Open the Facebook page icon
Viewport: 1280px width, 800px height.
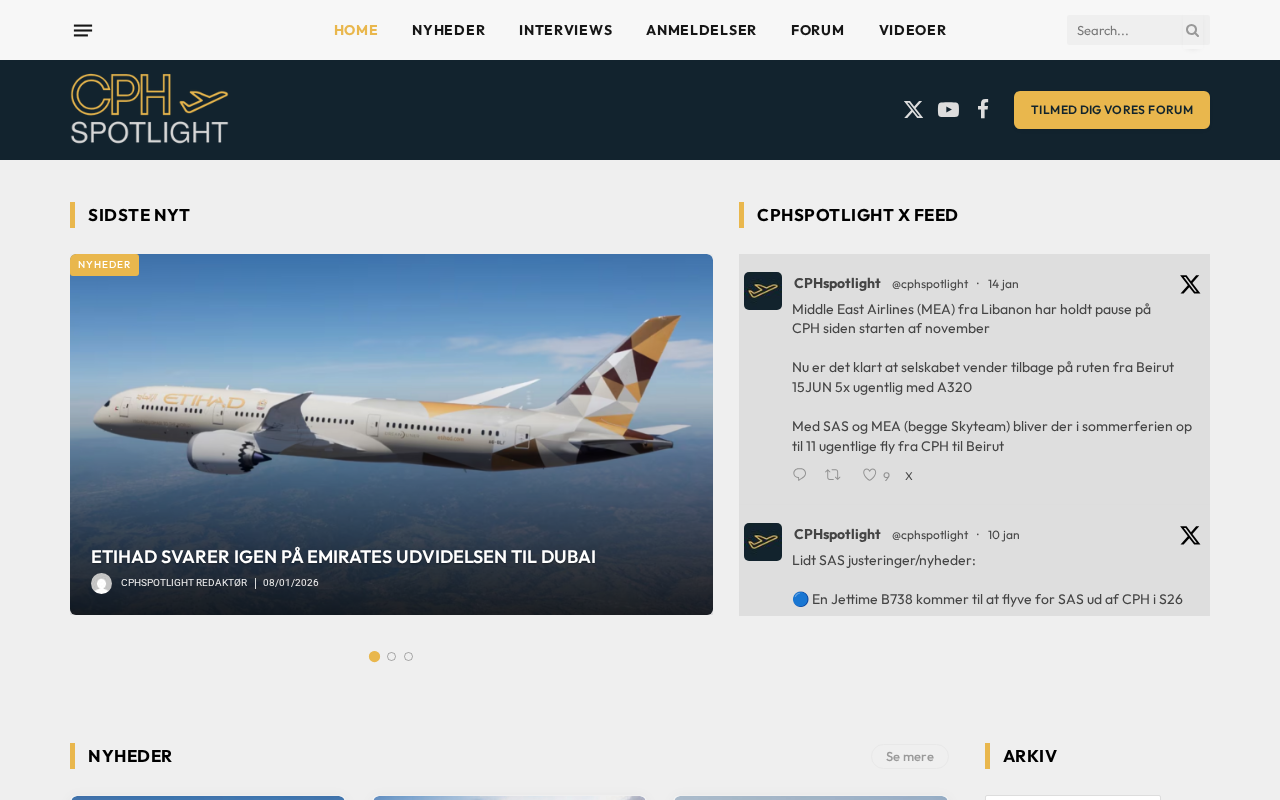[x=983, y=109]
